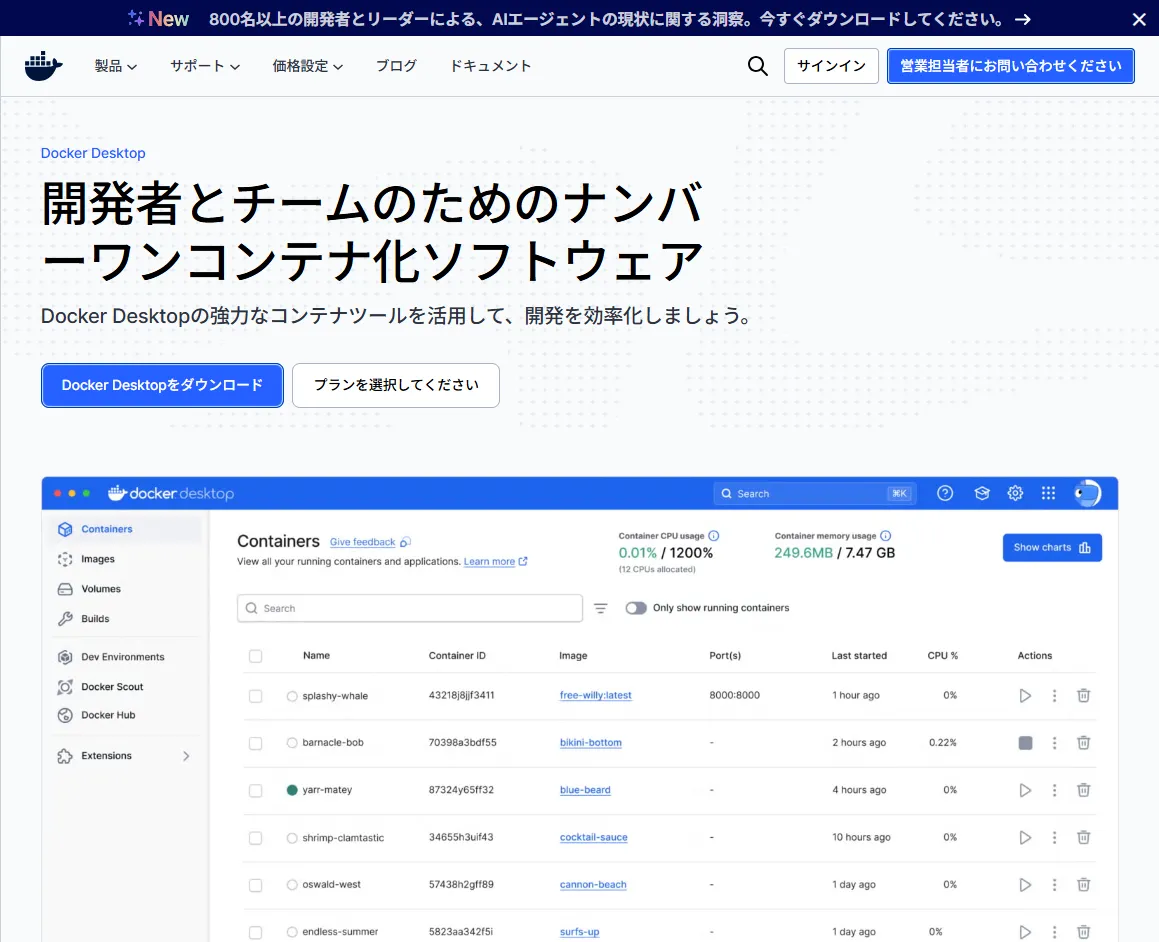Click the Give feedback link

pos(362,542)
